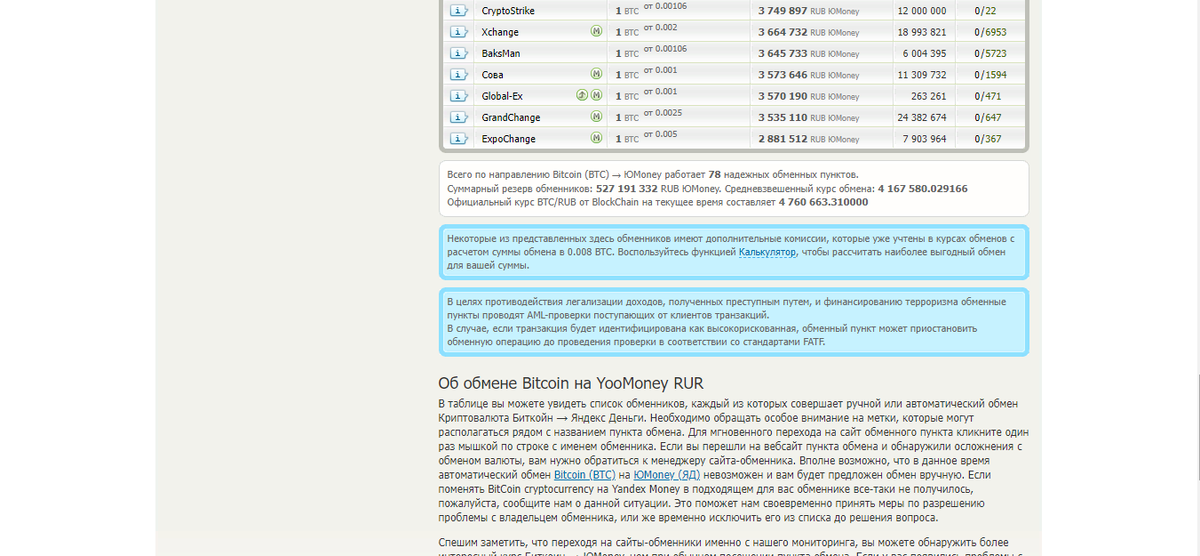Screen dimensions: 1200x556
Task: Click BaksMan rate 3 645 733
Action: pyautogui.click(x=782, y=54)
